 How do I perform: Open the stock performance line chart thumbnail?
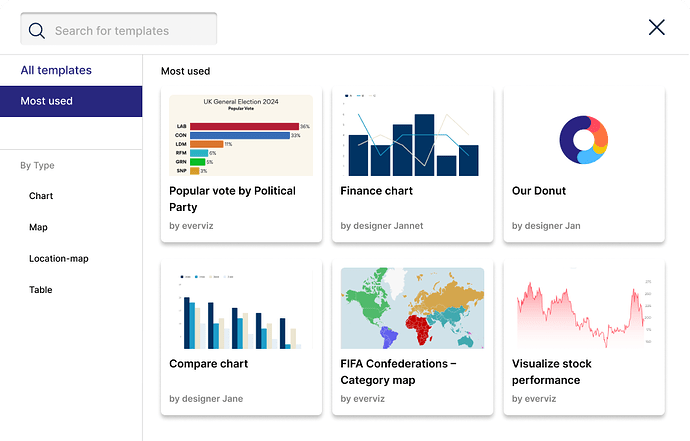tap(584, 308)
